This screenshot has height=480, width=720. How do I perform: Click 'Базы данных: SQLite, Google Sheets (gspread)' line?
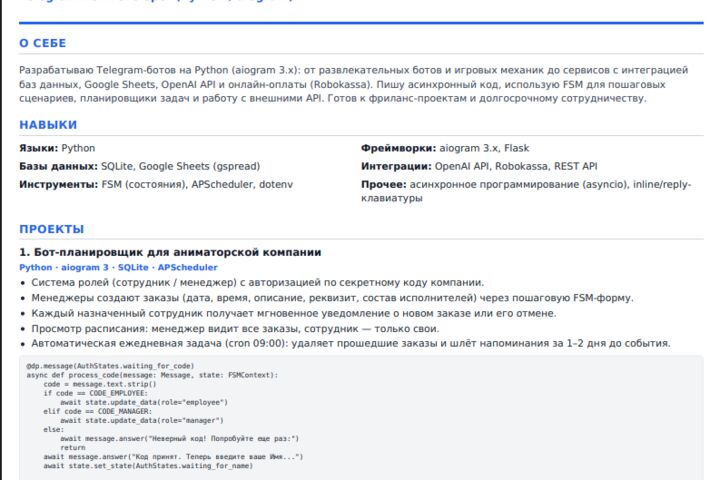pos(140,166)
